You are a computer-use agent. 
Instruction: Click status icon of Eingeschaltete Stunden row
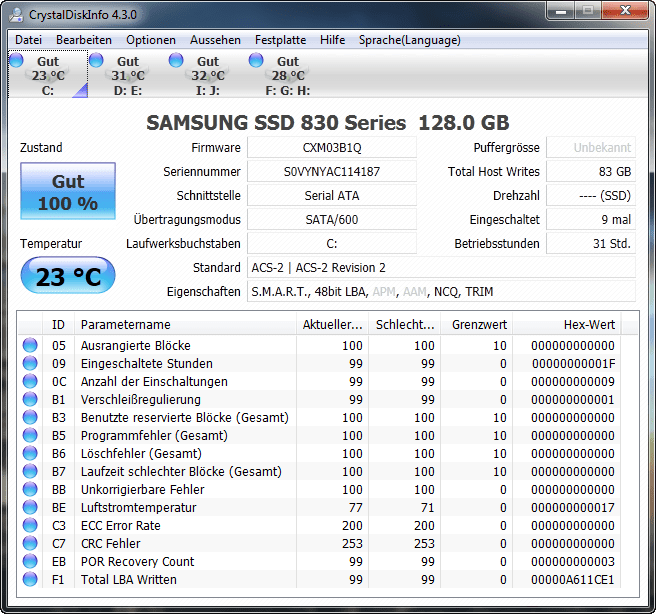click(x=30, y=363)
